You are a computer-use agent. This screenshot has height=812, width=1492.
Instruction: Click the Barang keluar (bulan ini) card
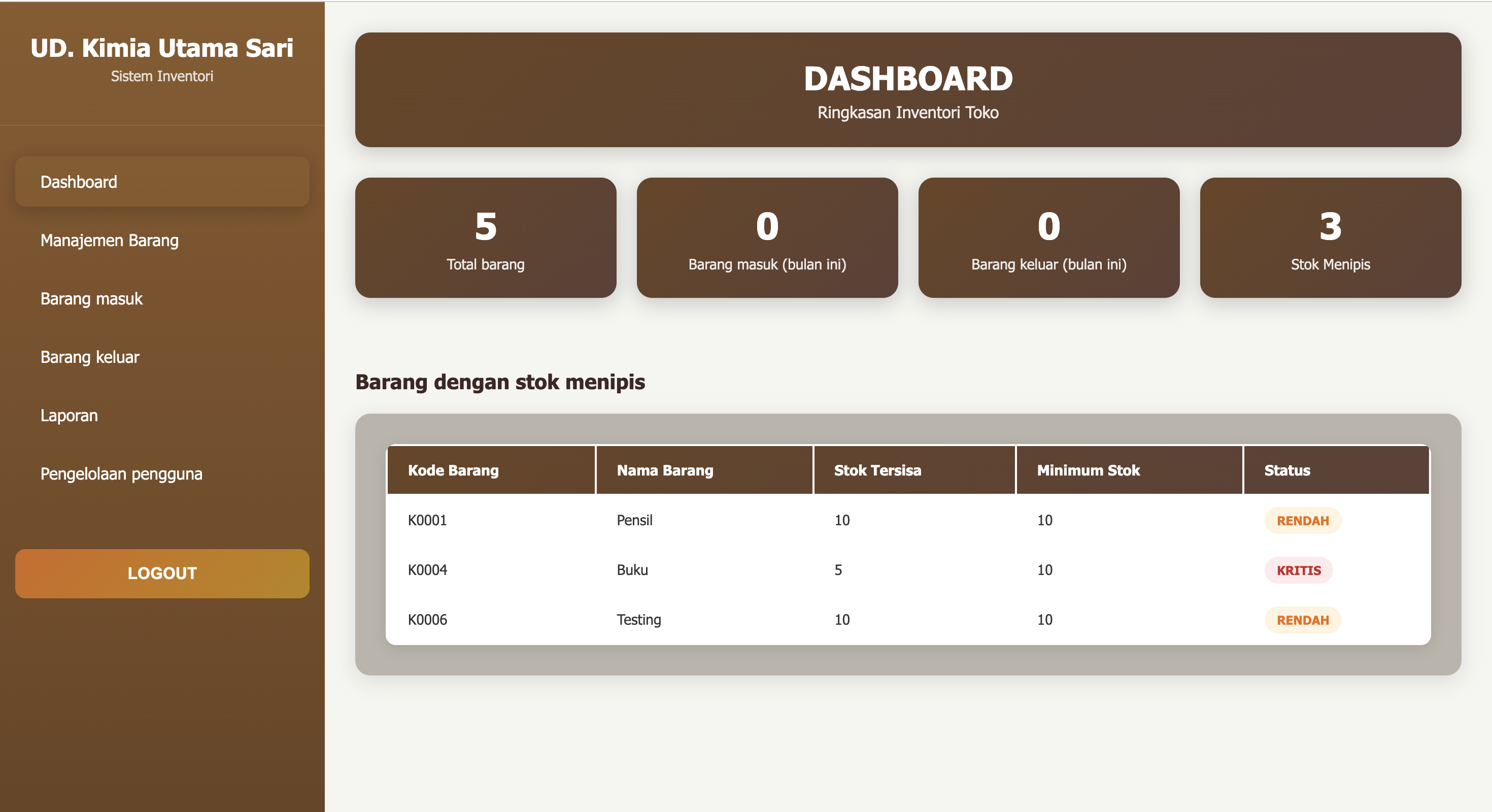(x=1048, y=238)
